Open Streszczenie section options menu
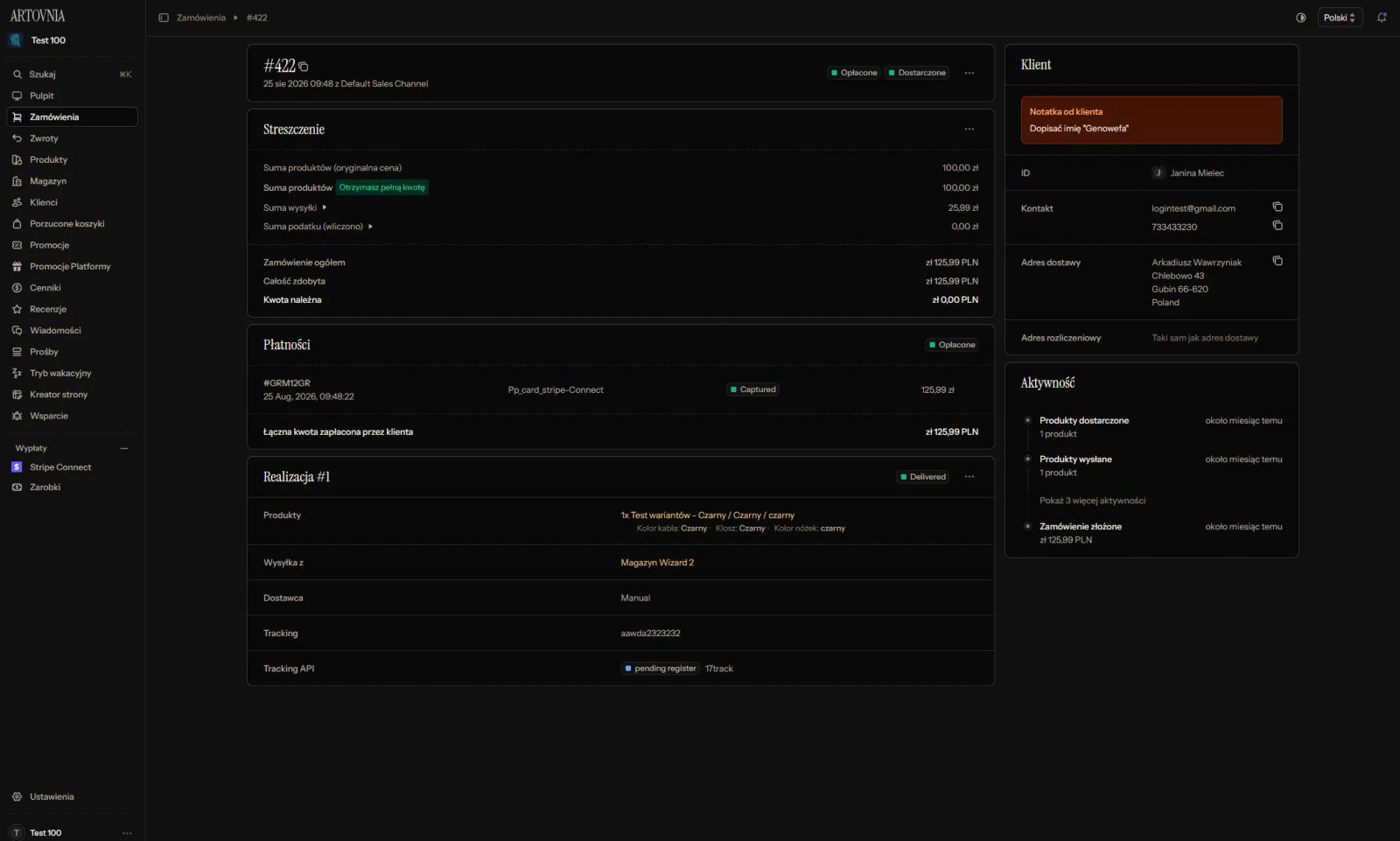Image resolution: width=1400 pixels, height=841 pixels. tap(969, 130)
